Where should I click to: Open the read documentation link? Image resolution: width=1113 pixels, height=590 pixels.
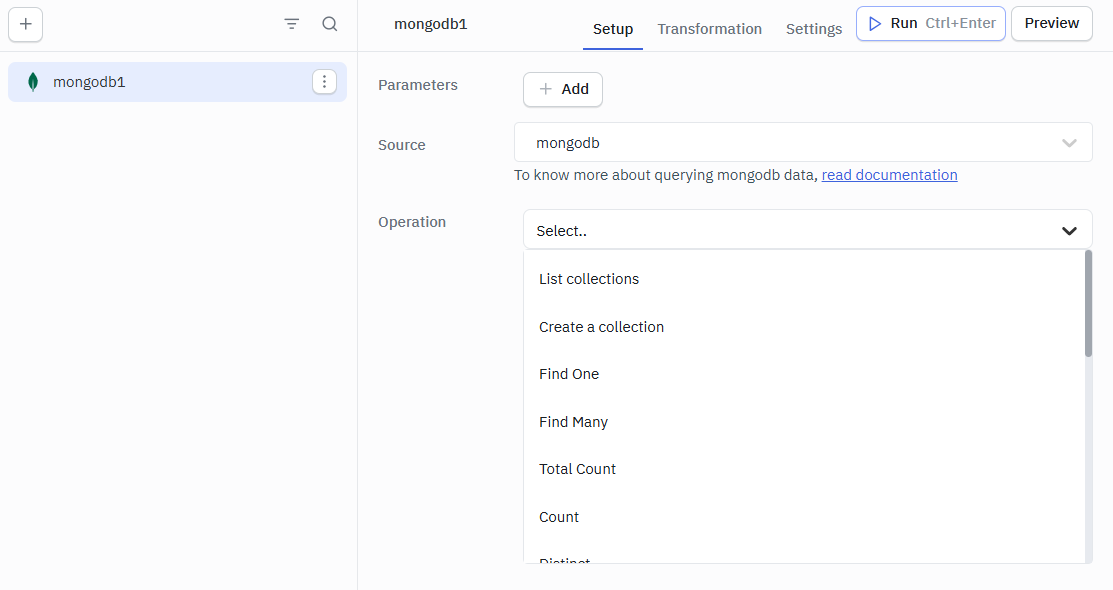(889, 174)
